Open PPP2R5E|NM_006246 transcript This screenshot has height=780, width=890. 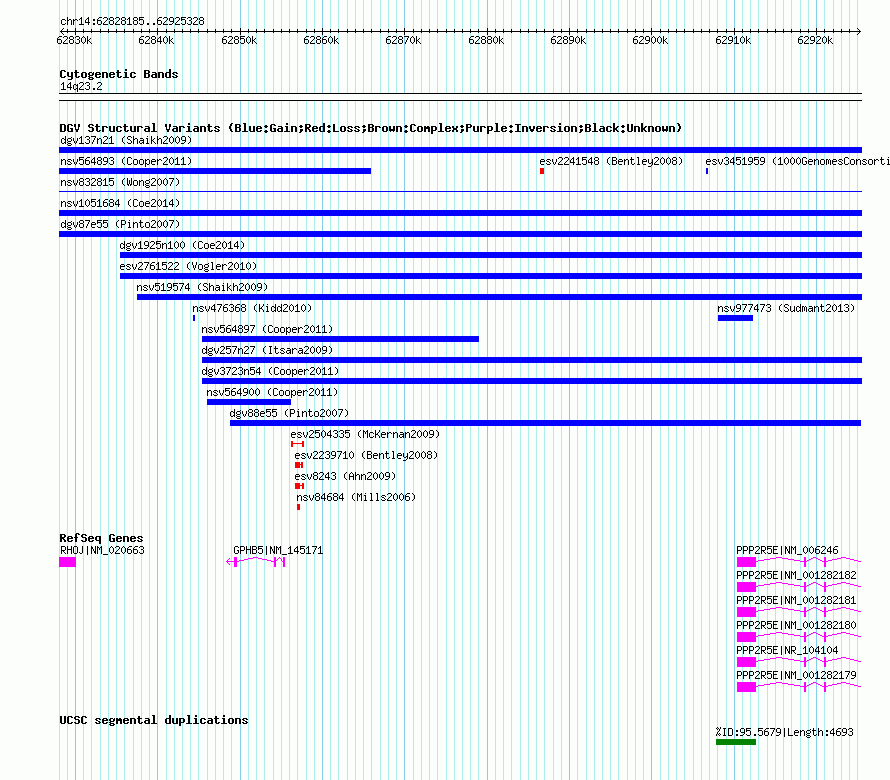[x=787, y=550]
